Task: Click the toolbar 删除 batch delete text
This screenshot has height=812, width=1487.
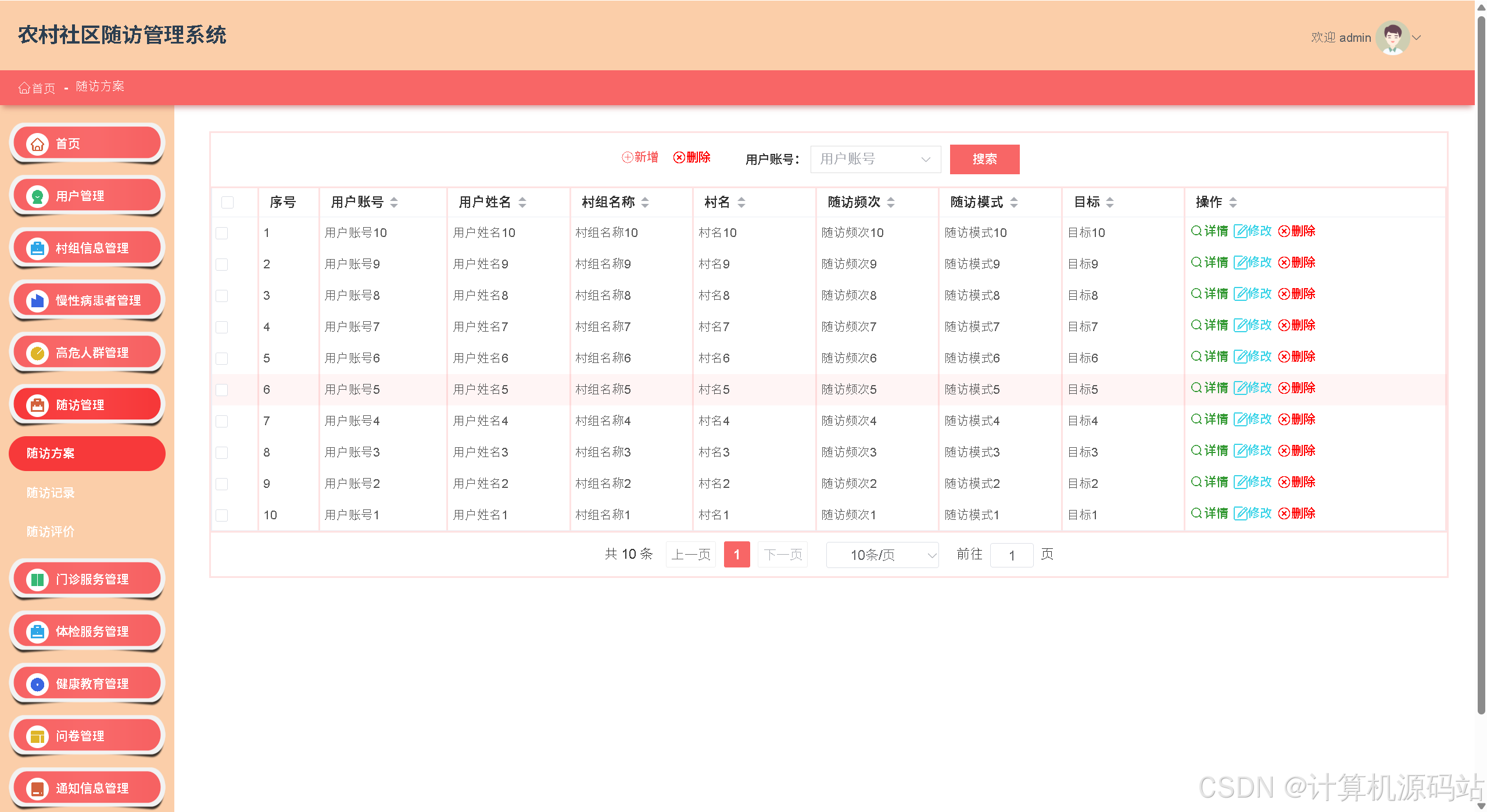Action: (698, 157)
